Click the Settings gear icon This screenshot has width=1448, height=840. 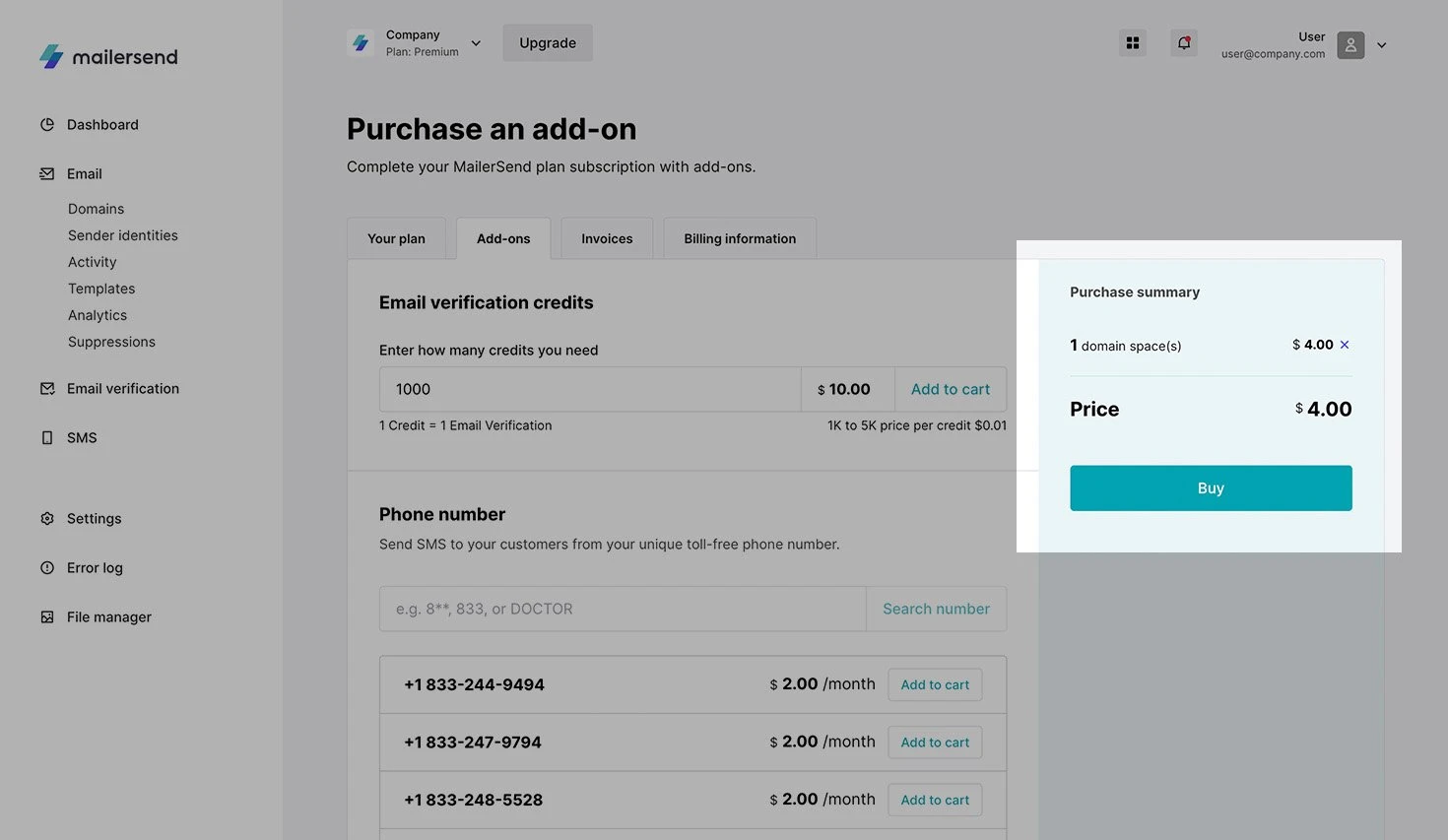(47, 519)
